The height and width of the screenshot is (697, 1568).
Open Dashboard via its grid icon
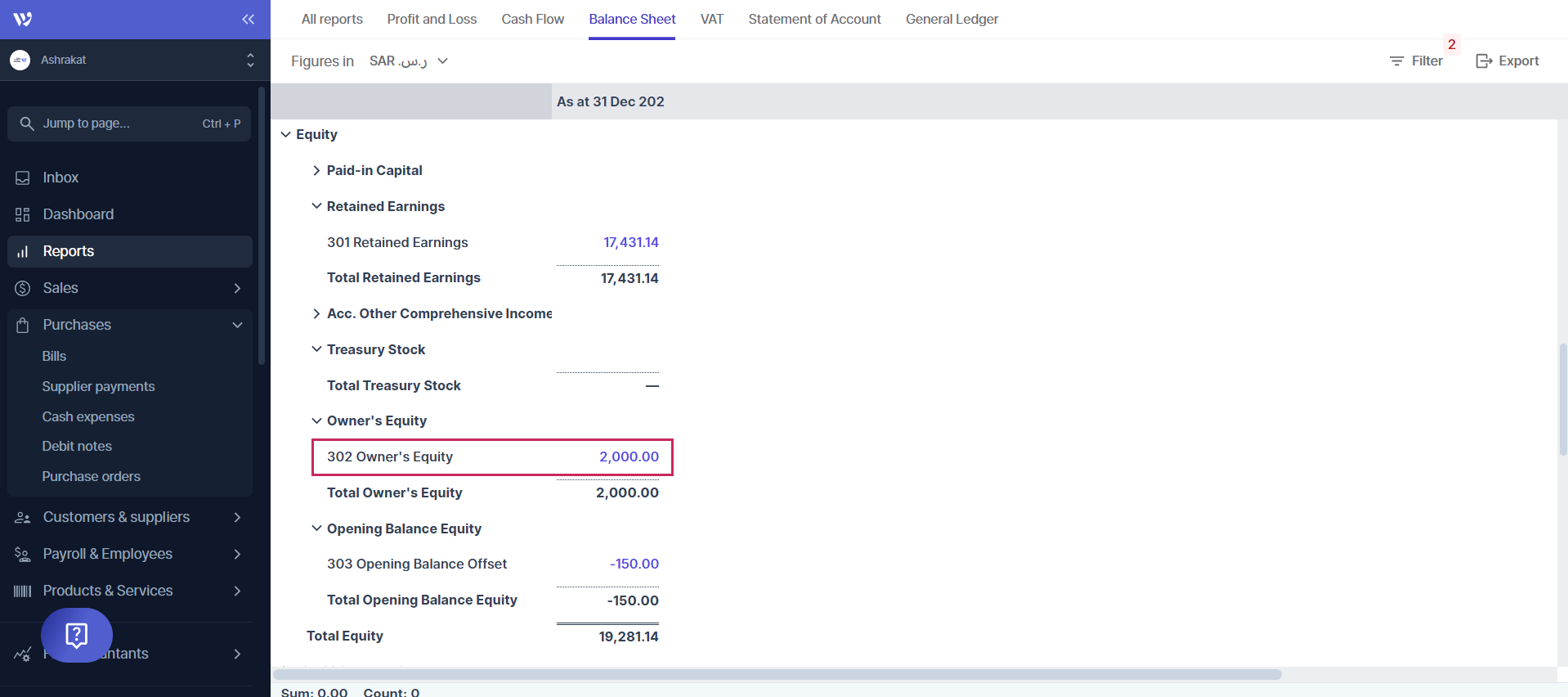[23, 214]
